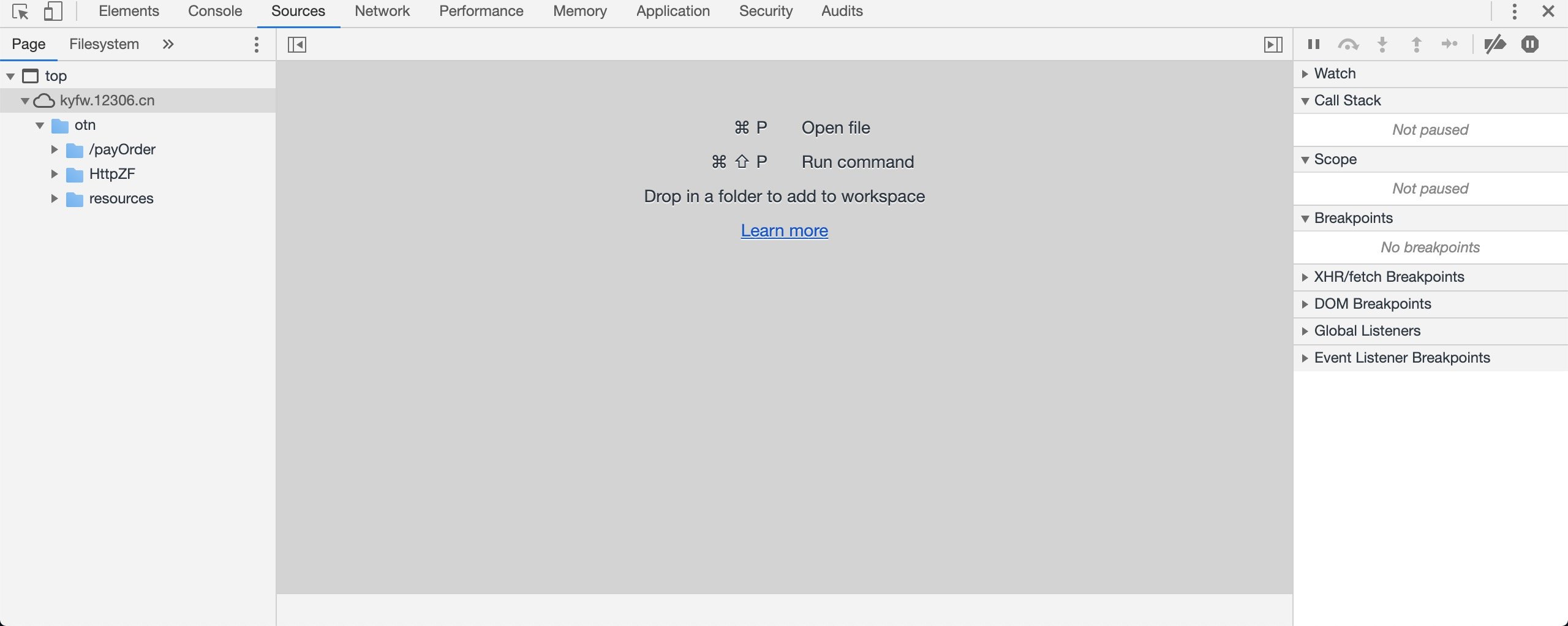Toggle the device toolbar
Screen dimensions: 1568x626
click(54, 11)
